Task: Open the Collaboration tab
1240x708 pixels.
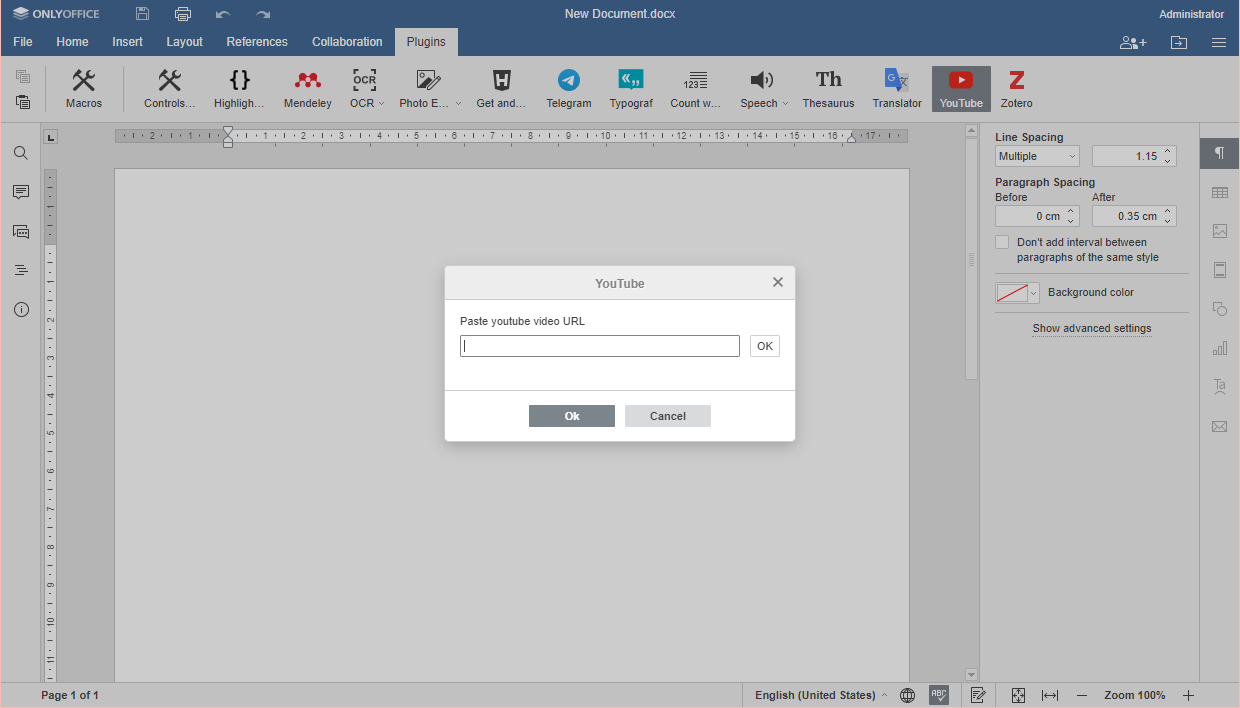Action: pos(347,42)
